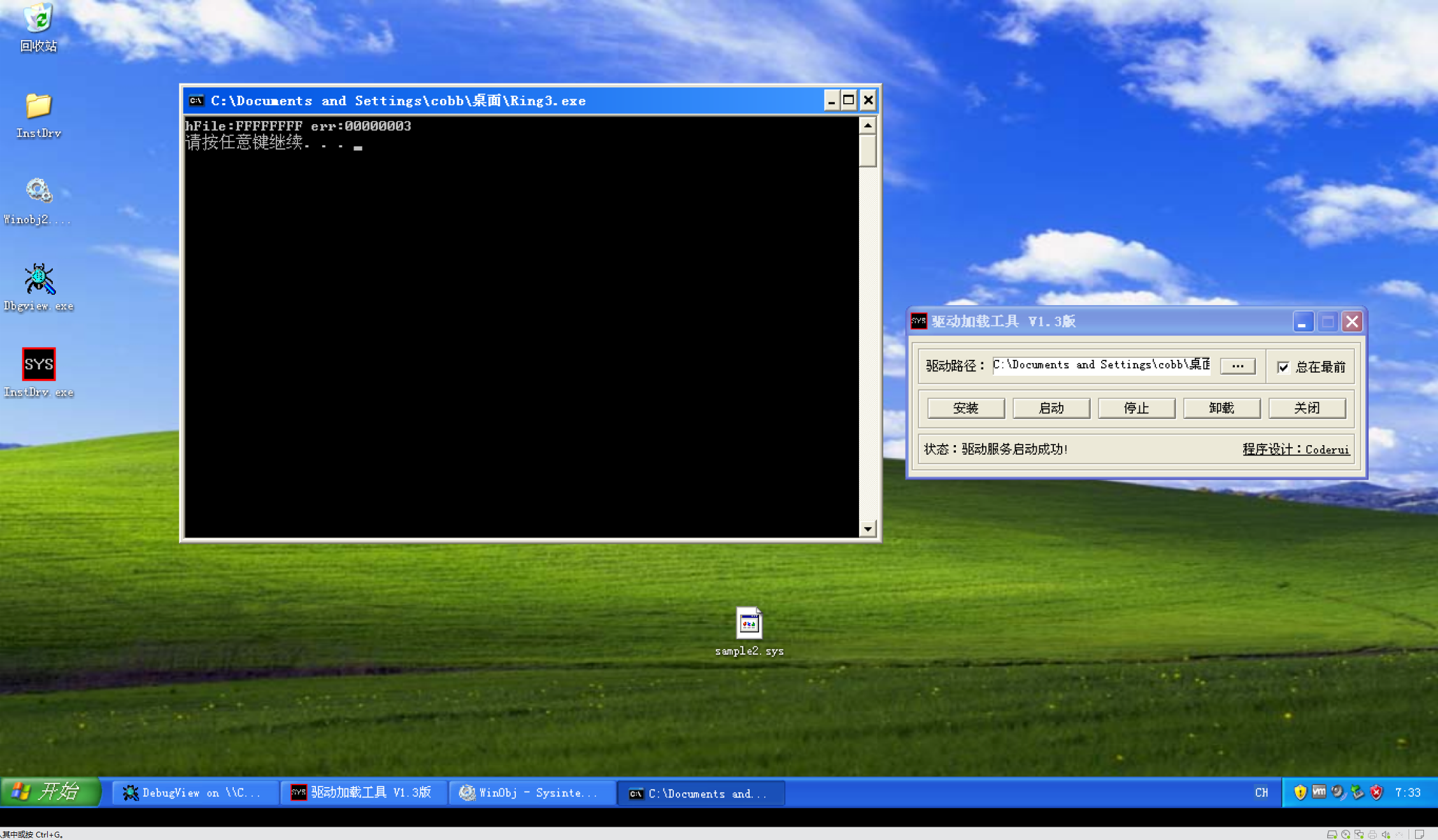Open the 回收站 Recycle Bin
The height and width of the screenshot is (840, 1438).
pos(38,18)
